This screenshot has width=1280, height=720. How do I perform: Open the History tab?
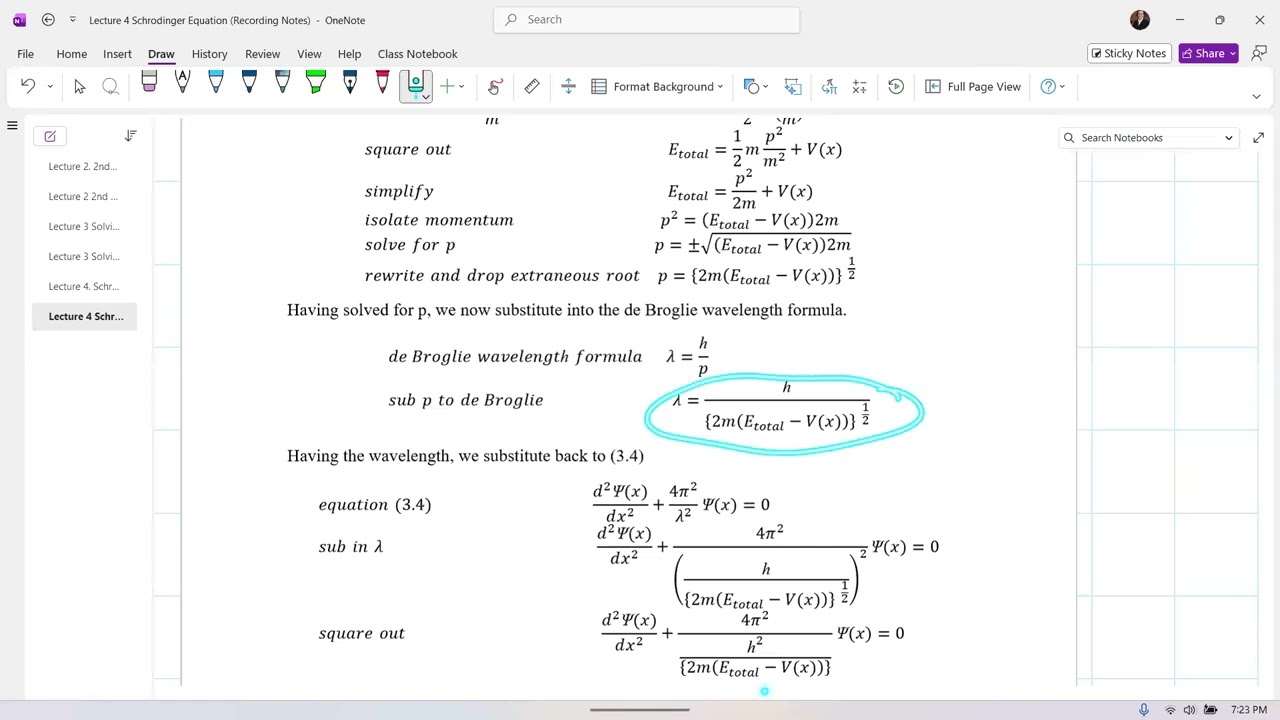tap(209, 54)
